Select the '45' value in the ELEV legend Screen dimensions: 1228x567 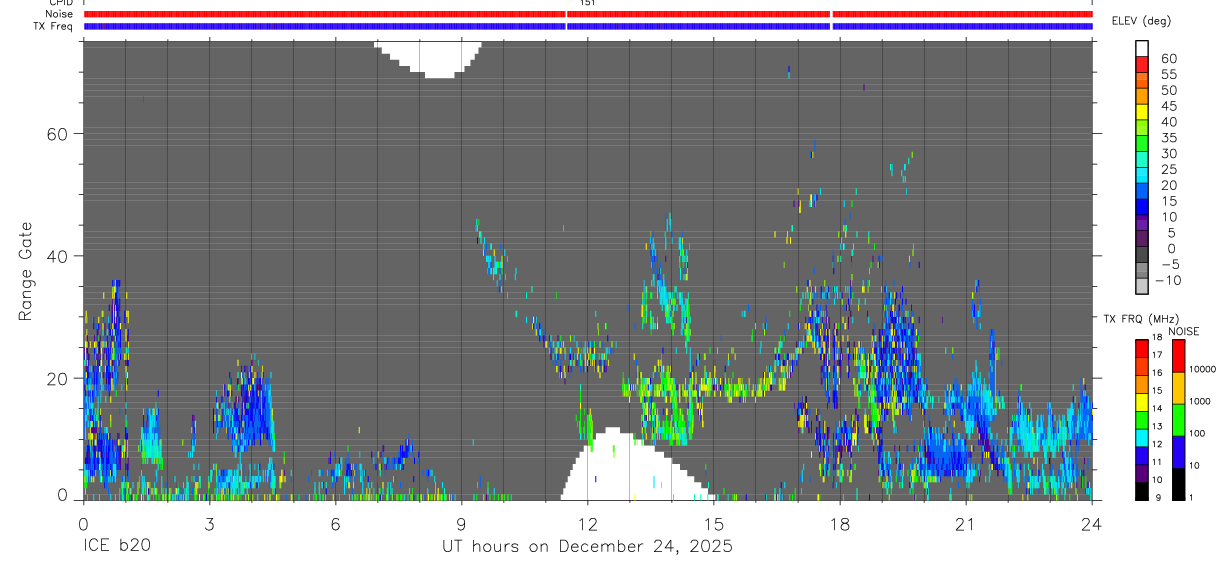point(1169,106)
